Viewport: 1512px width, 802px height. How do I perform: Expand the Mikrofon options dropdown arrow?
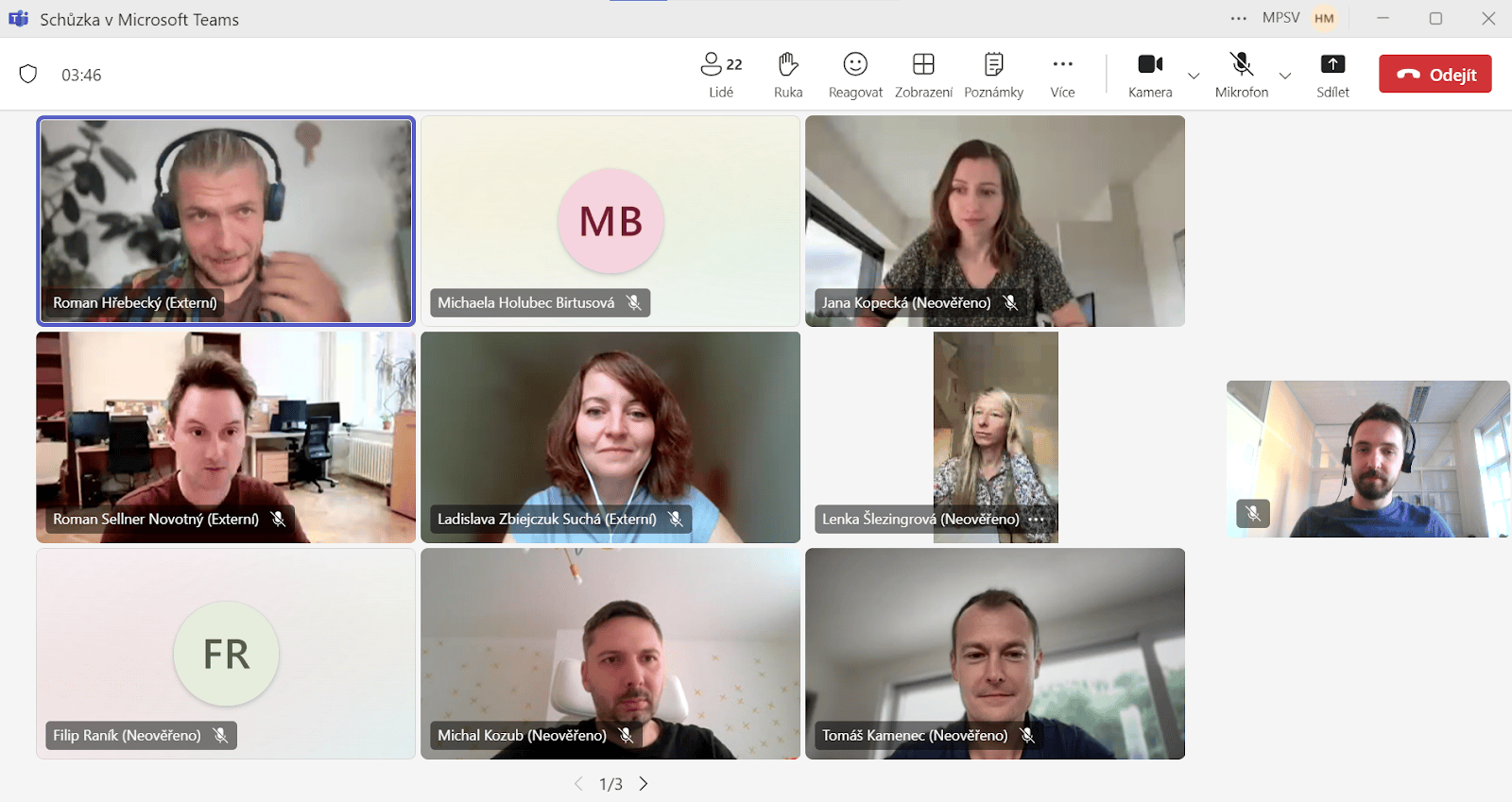(x=1285, y=76)
